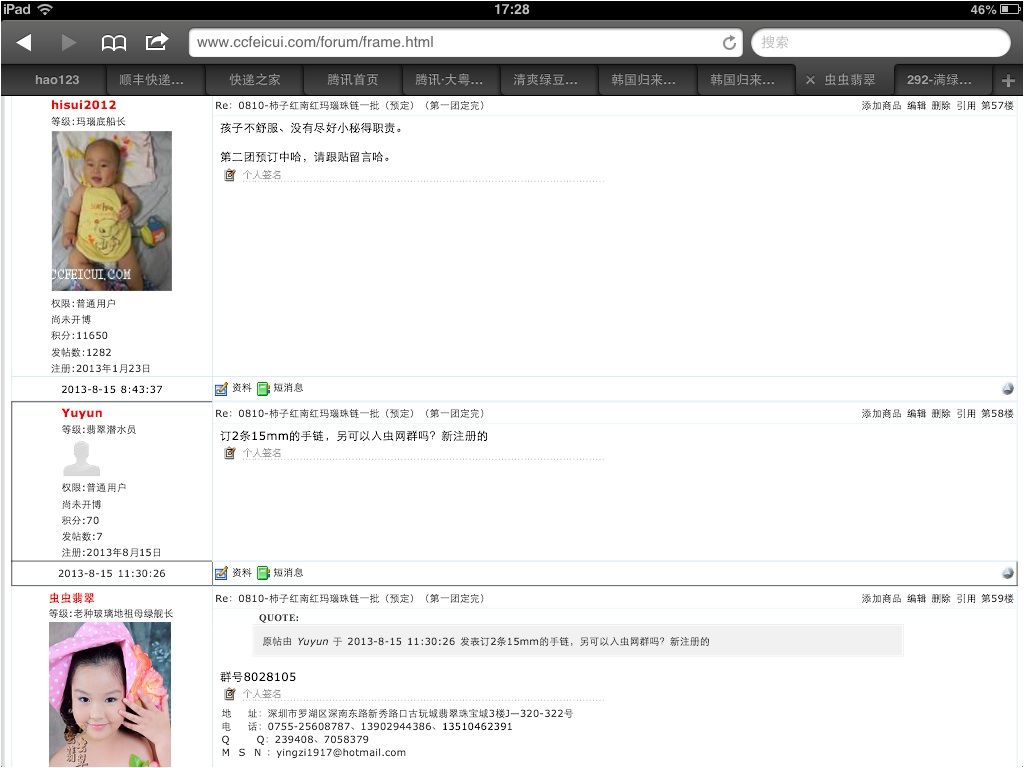The image size is (1024, 768).
Task: Select 第58楼 floor number
Action: click(x=997, y=414)
